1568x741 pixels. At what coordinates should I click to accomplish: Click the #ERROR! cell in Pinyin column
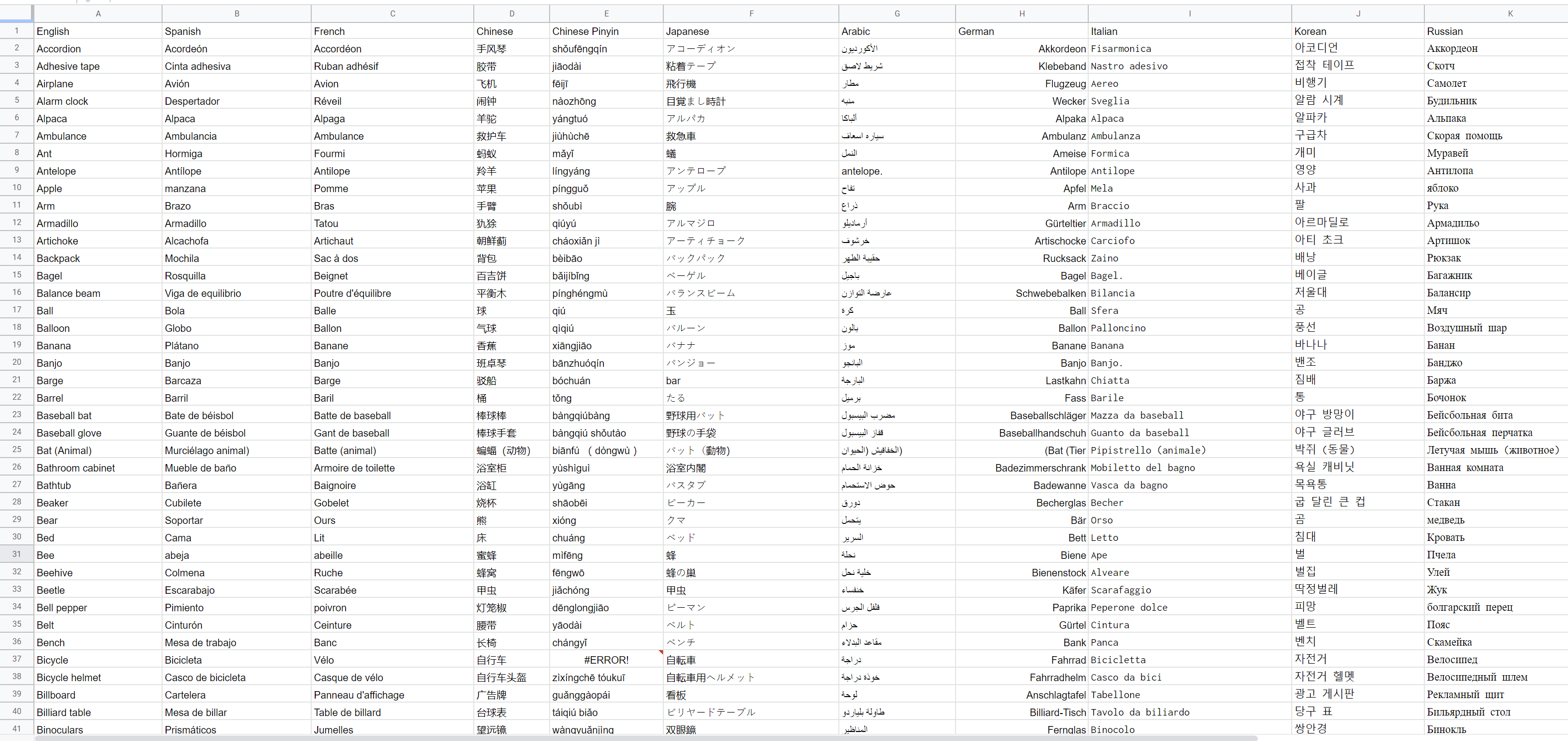tap(605, 660)
